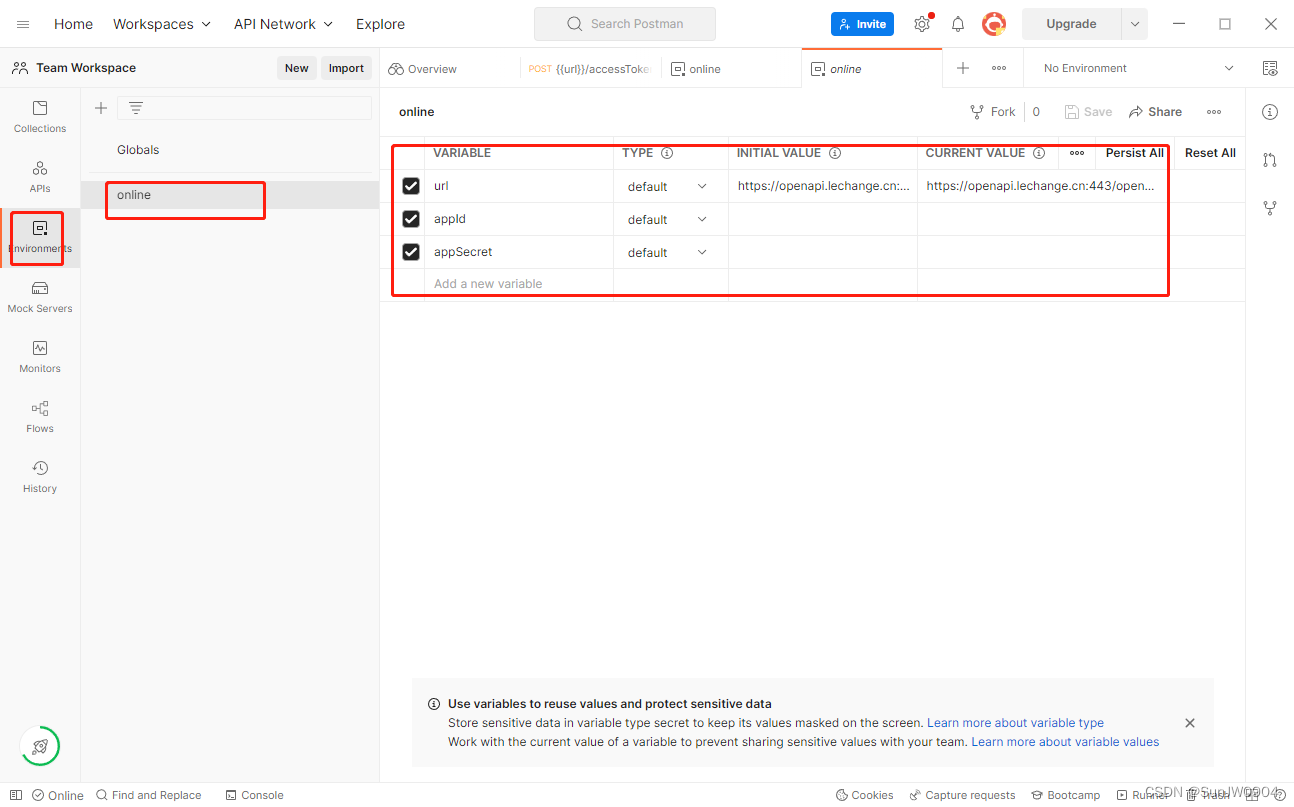Image resolution: width=1294 pixels, height=807 pixels.
Task: Open the hamburger menu icon
Action: 23,24
